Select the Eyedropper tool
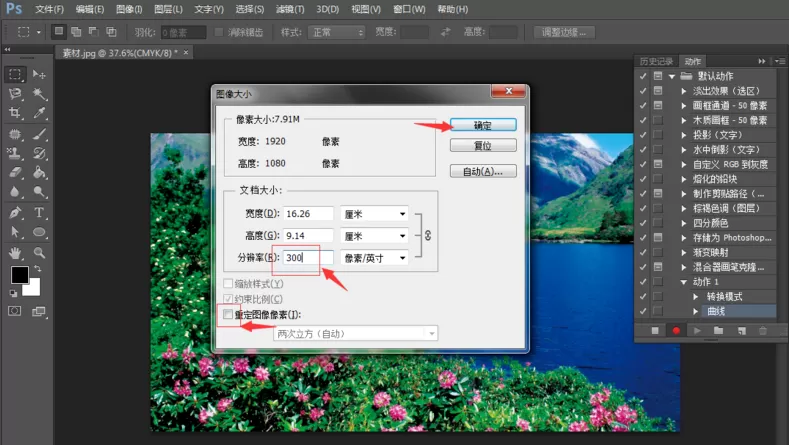789x445 pixels. point(39,113)
